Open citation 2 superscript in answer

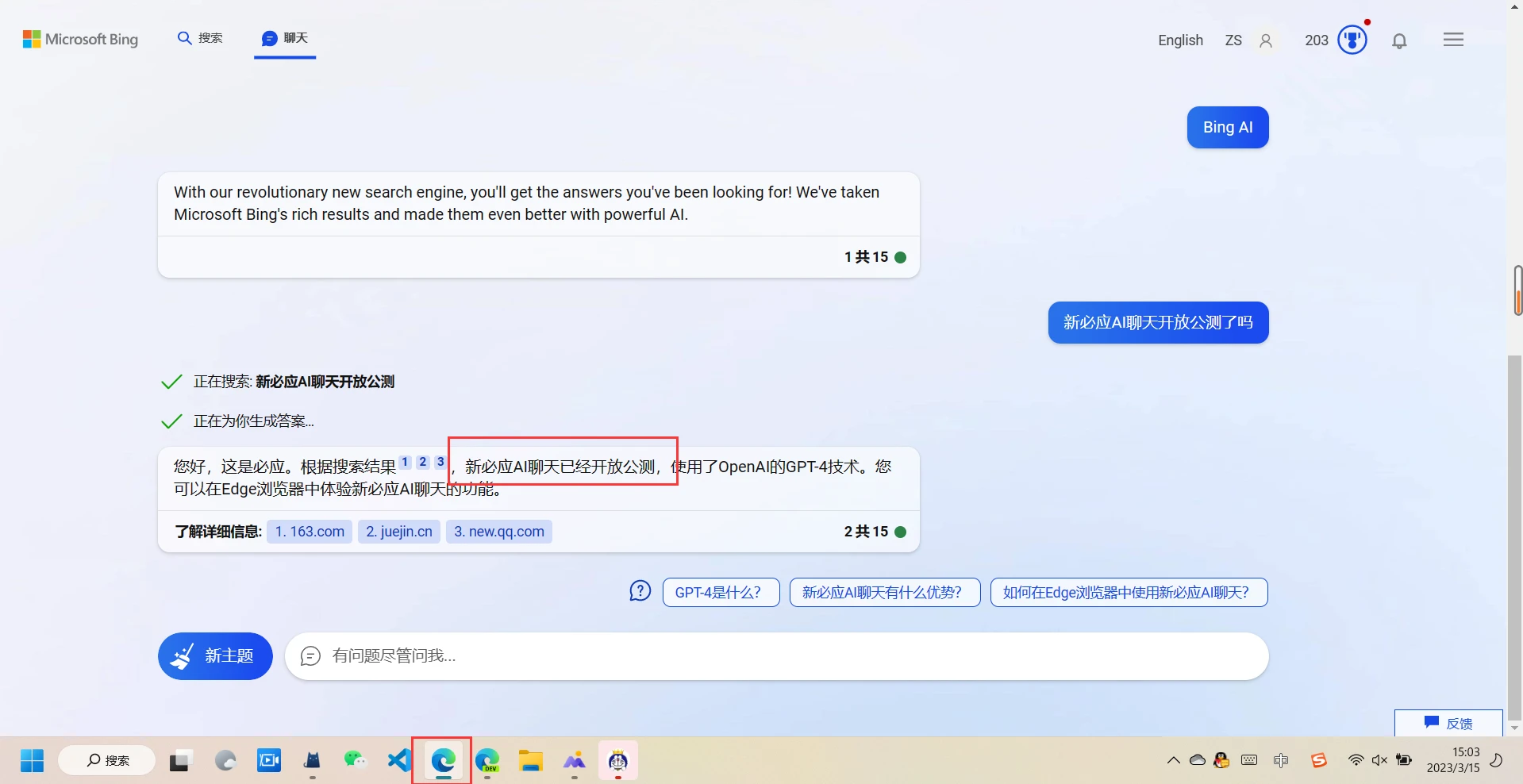(x=423, y=462)
